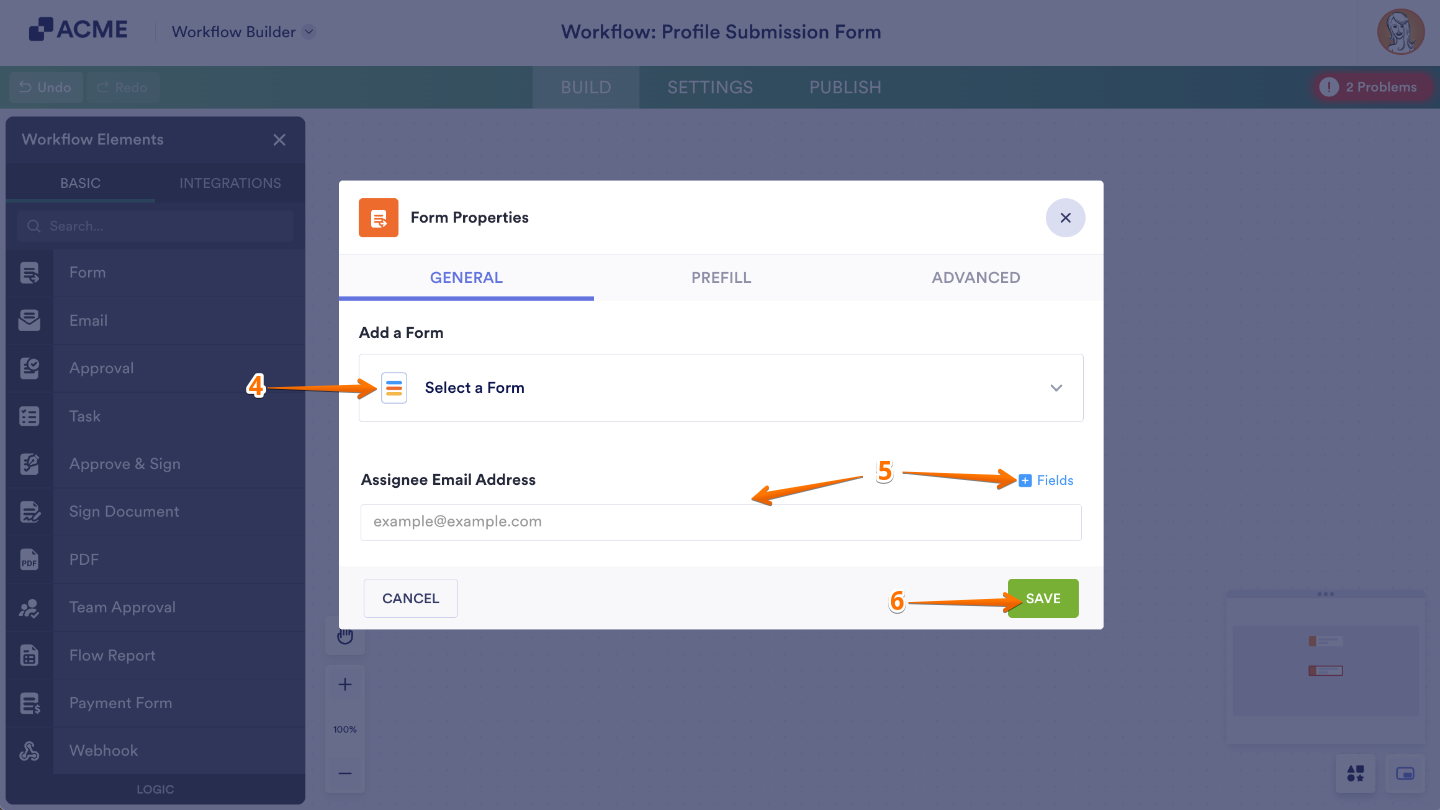Click the Approval element icon
This screenshot has width=1440, height=810.
pos(30,368)
